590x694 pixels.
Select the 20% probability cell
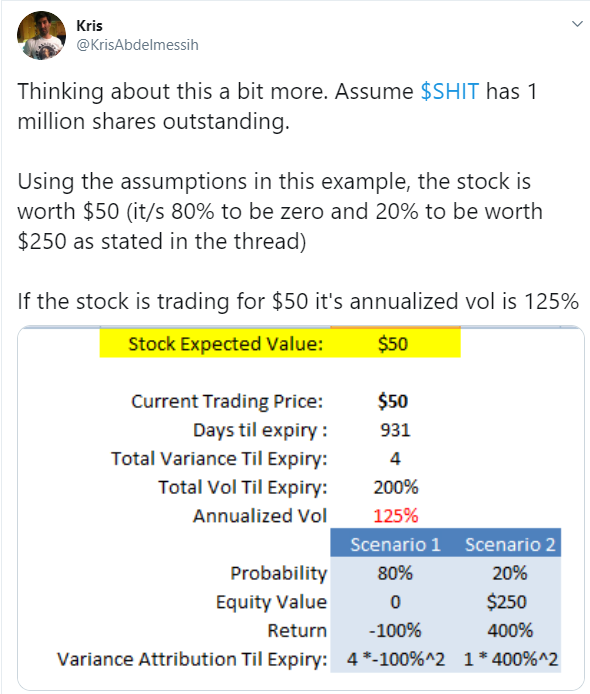pos(510,573)
